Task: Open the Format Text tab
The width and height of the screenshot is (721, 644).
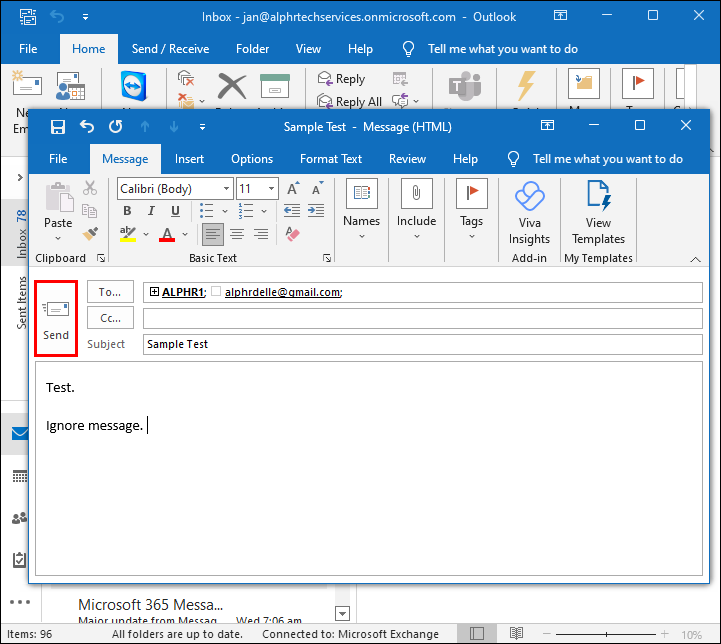Action: coord(331,159)
